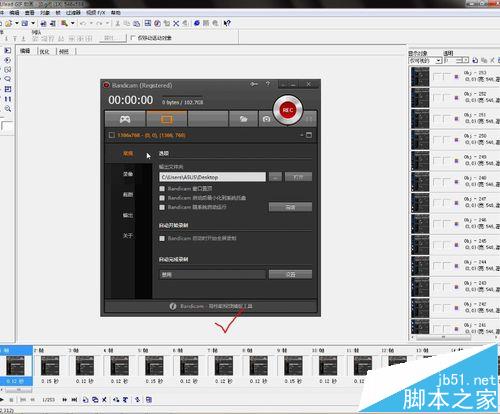Switch to the 优化 tab
Screen dimensions: 500x414
coord(44,52)
